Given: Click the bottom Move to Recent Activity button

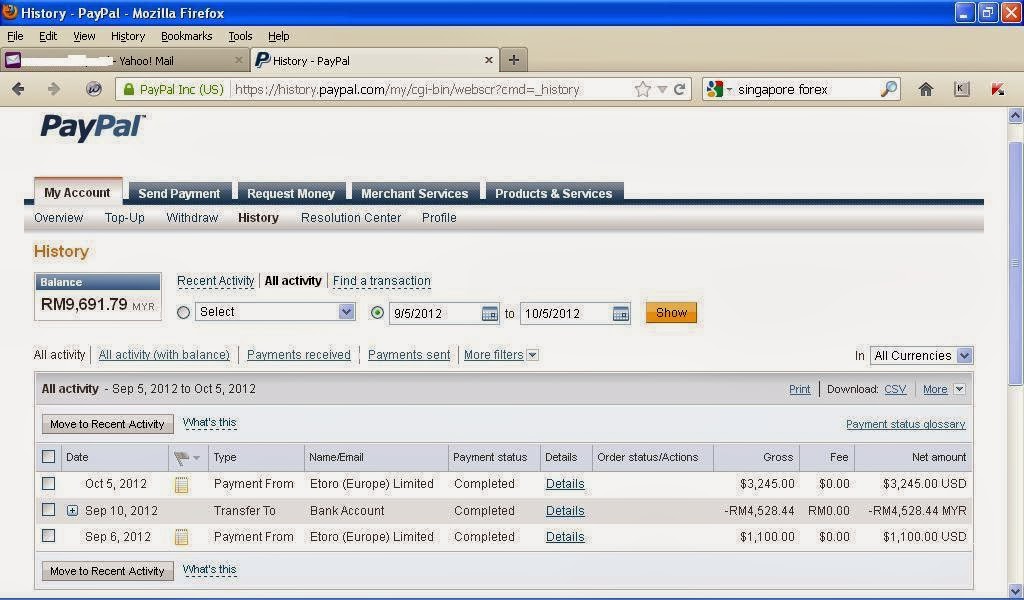Looking at the screenshot, I should [x=107, y=571].
